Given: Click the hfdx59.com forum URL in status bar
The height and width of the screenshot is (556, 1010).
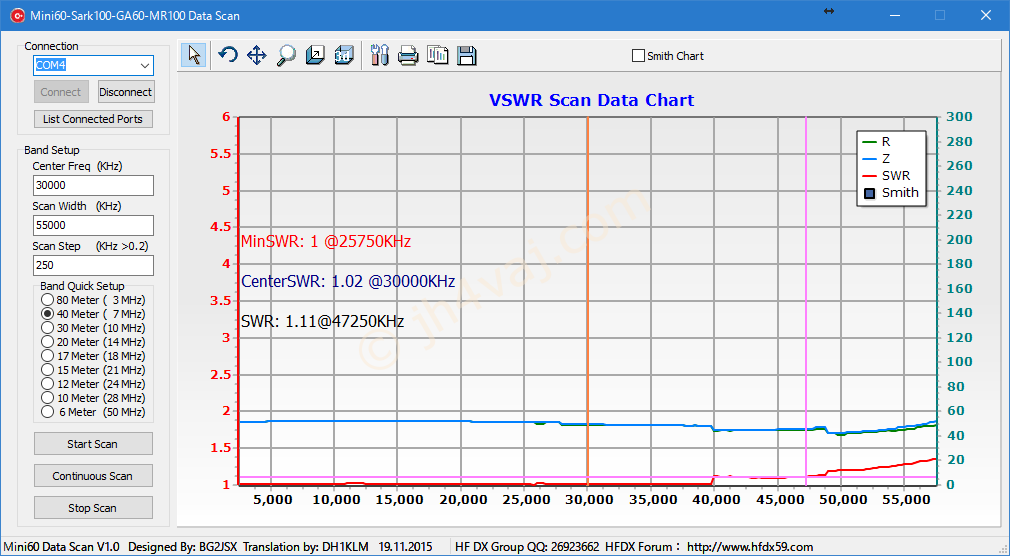Looking at the screenshot, I should (750, 546).
